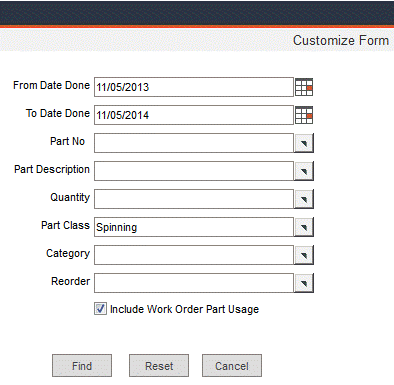
Task: Click into the Category input field
Action: tap(194, 255)
